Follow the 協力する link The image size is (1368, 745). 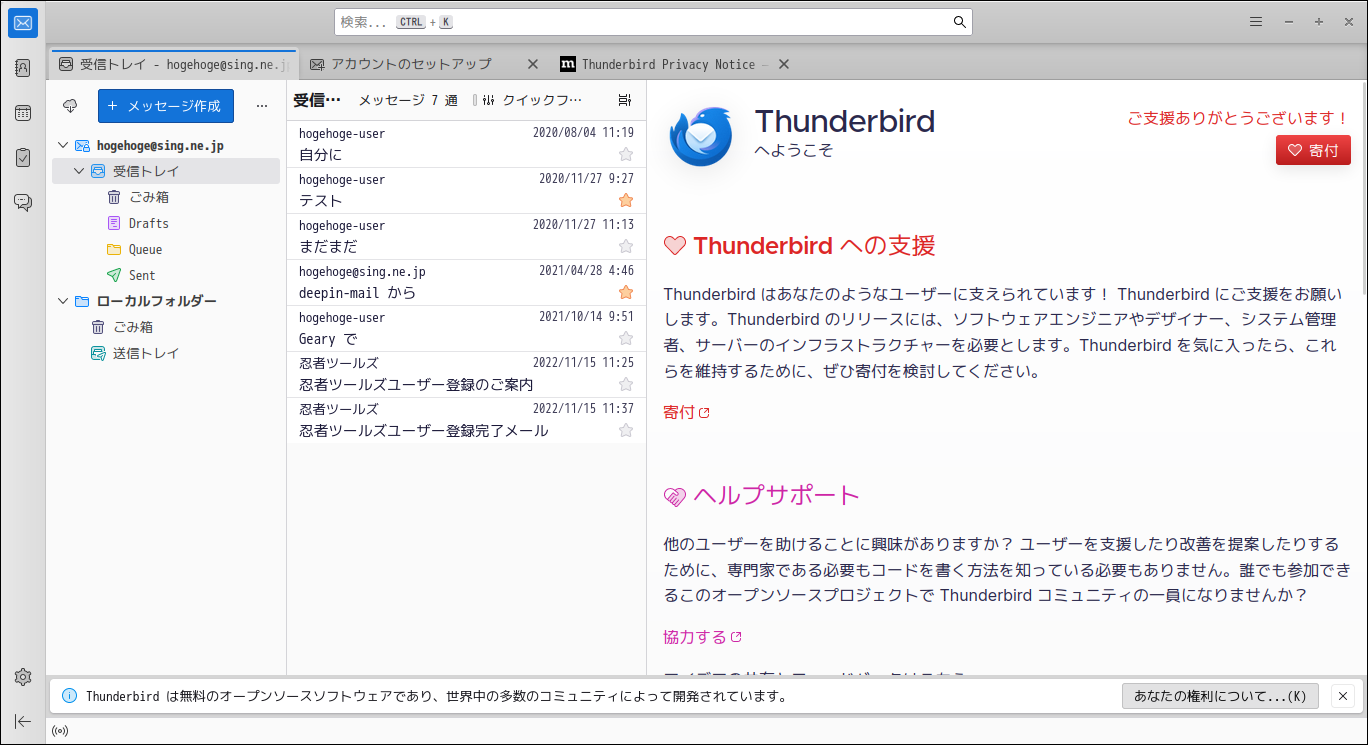click(703, 637)
